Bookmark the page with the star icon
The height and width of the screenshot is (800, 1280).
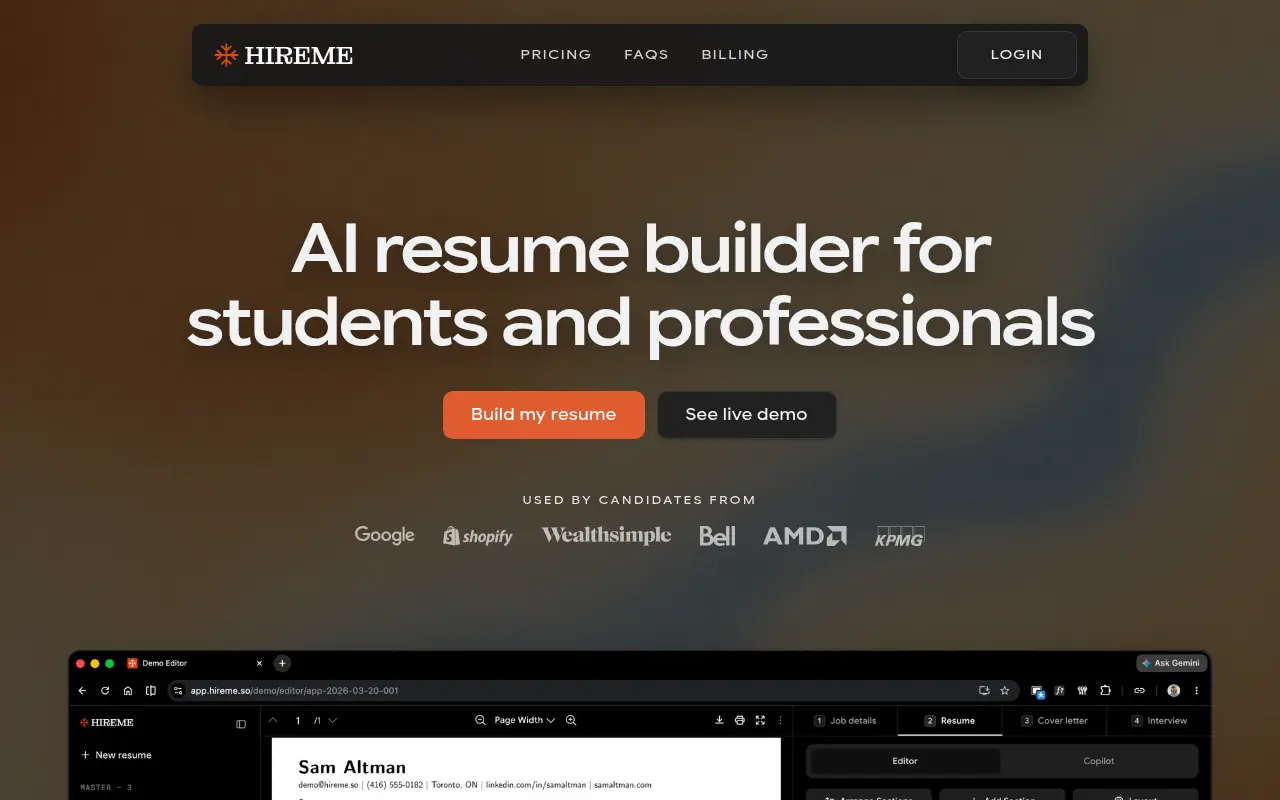pyautogui.click(x=1005, y=690)
